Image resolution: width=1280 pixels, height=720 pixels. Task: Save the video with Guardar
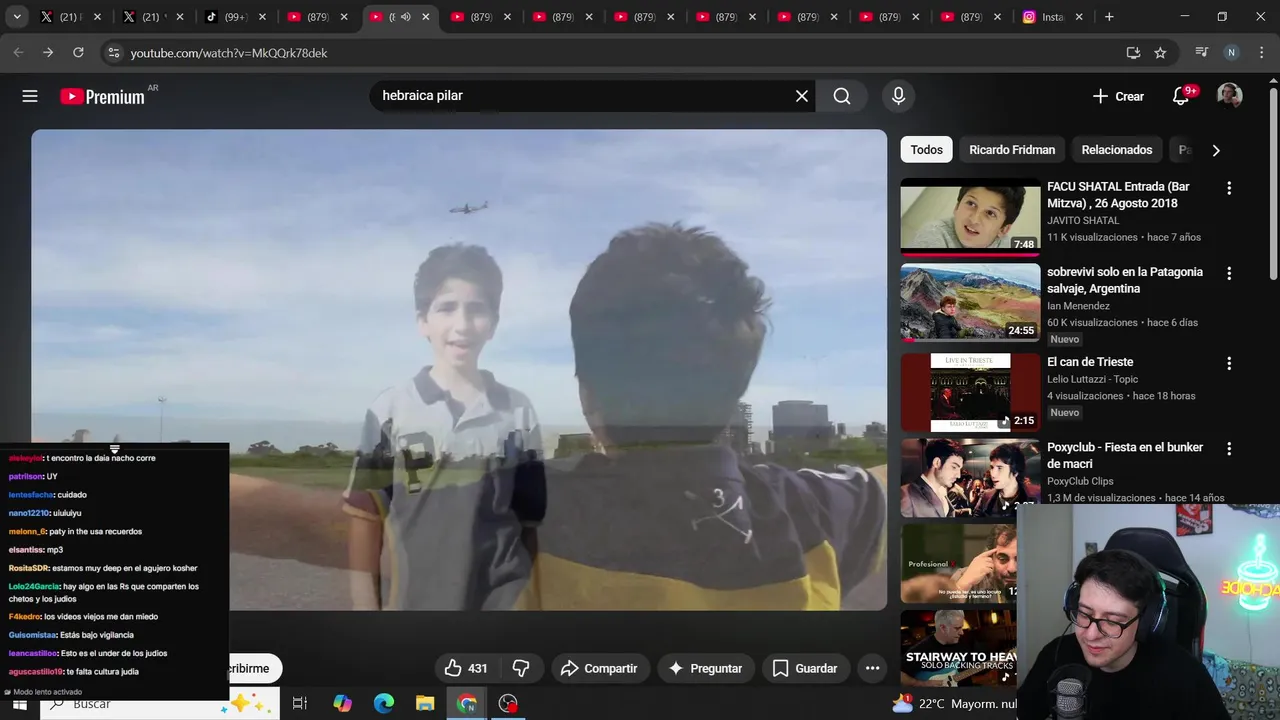point(805,668)
